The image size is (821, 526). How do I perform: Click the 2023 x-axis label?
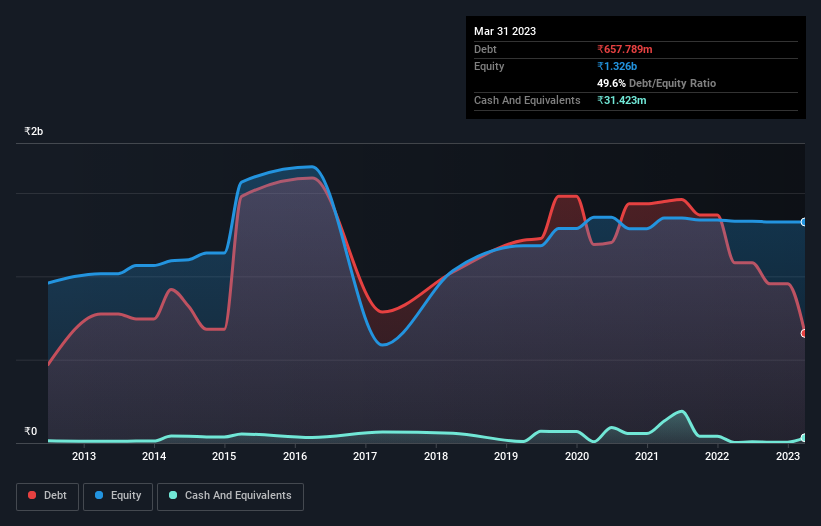coord(787,456)
